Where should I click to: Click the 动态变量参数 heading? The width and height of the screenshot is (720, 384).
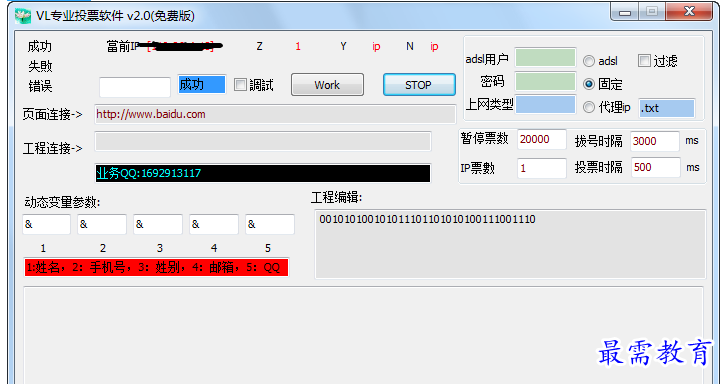62,203
